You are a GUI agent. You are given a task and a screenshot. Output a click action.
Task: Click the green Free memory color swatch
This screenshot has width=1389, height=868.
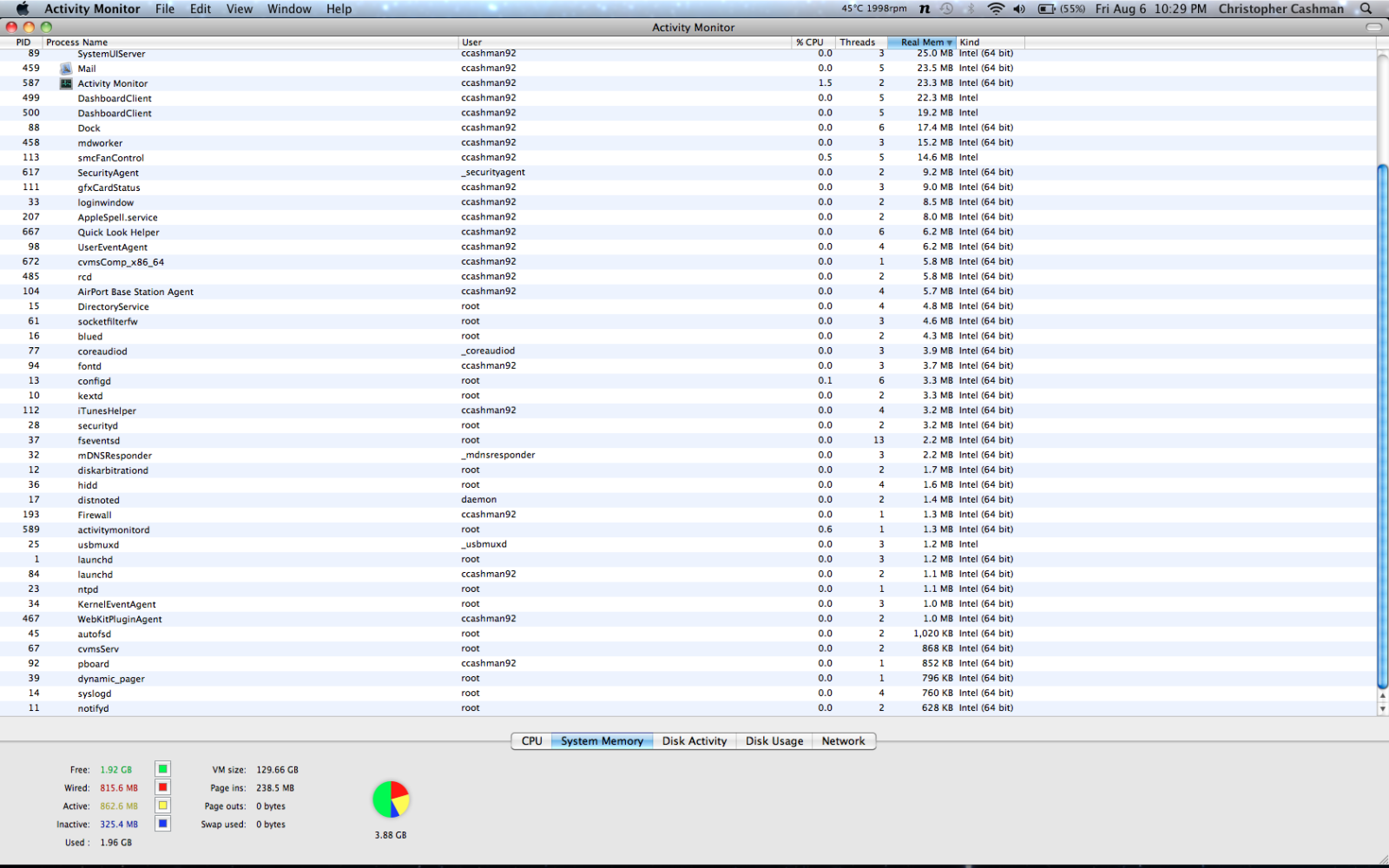162,769
